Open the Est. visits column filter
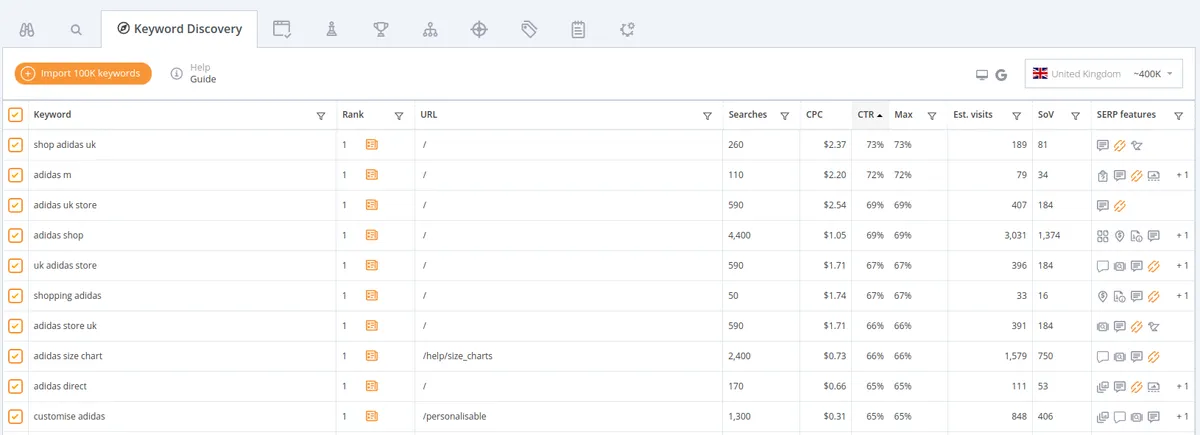Viewport: 1200px width, 435px height. pyautogui.click(x=1016, y=116)
